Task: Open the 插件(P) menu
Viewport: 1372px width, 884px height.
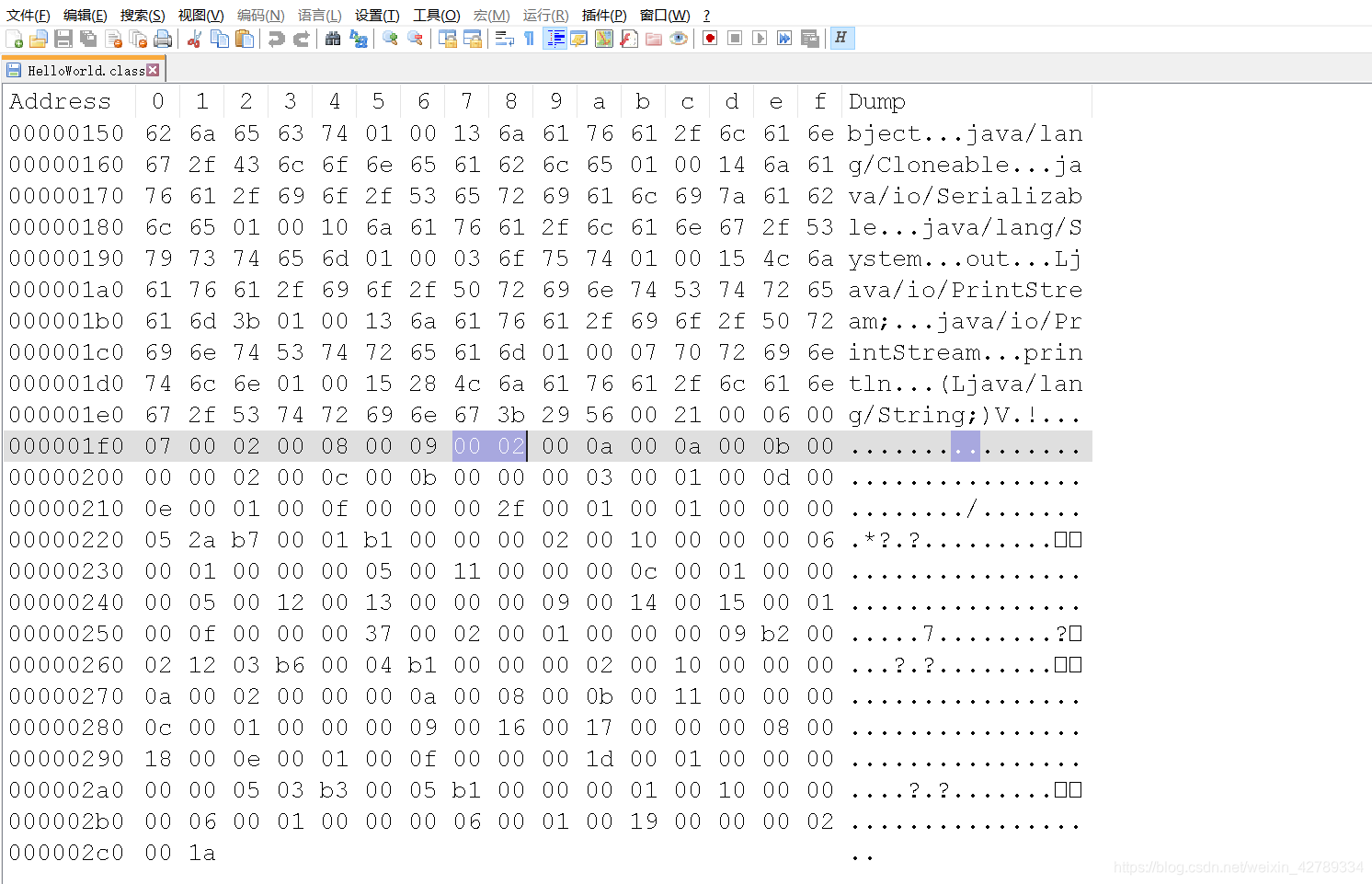Action: (604, 16)
